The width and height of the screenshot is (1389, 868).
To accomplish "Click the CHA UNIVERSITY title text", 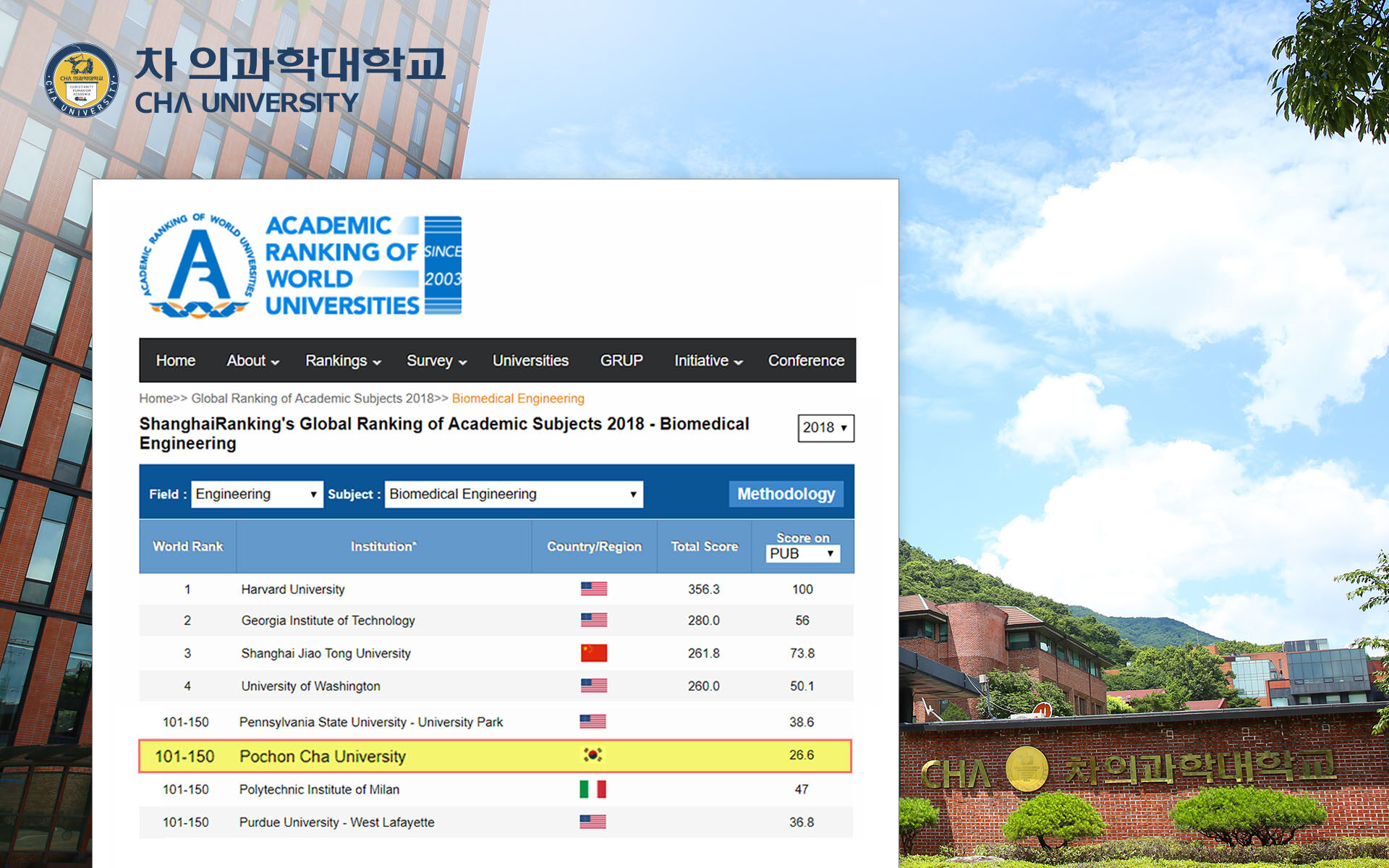I will (247, 103).
